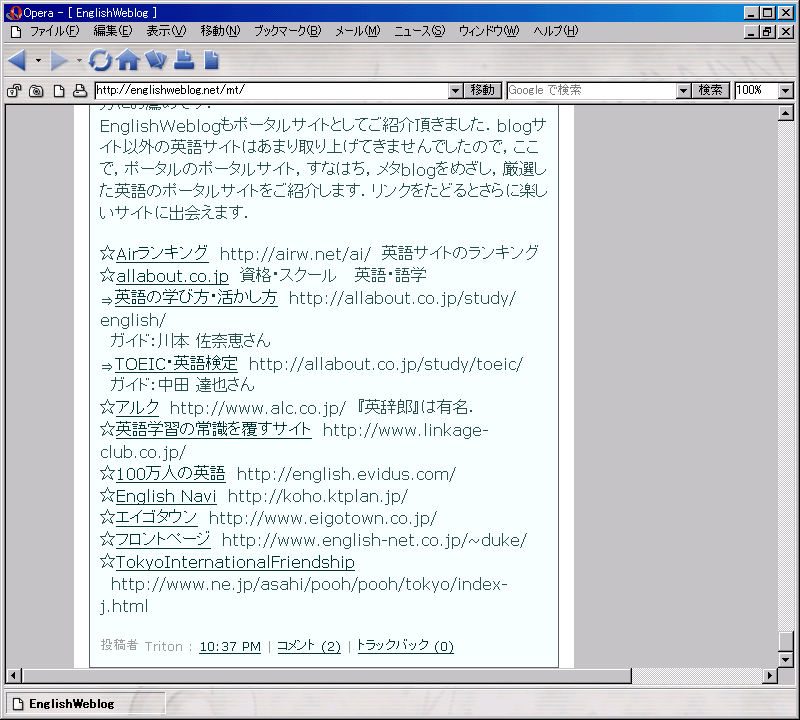Screen dimensions: 800x720
Task: Open the Forward button history dropdown arrow
Action: point(79,61)
